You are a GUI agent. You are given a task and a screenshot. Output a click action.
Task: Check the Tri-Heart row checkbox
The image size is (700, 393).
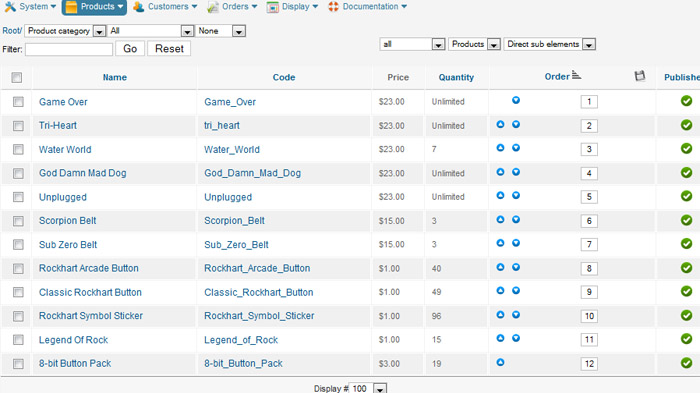pos(18,125)
